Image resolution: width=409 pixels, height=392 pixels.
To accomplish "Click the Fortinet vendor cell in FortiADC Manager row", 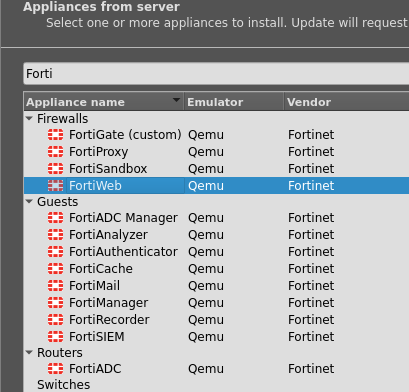I will (311, 218).
